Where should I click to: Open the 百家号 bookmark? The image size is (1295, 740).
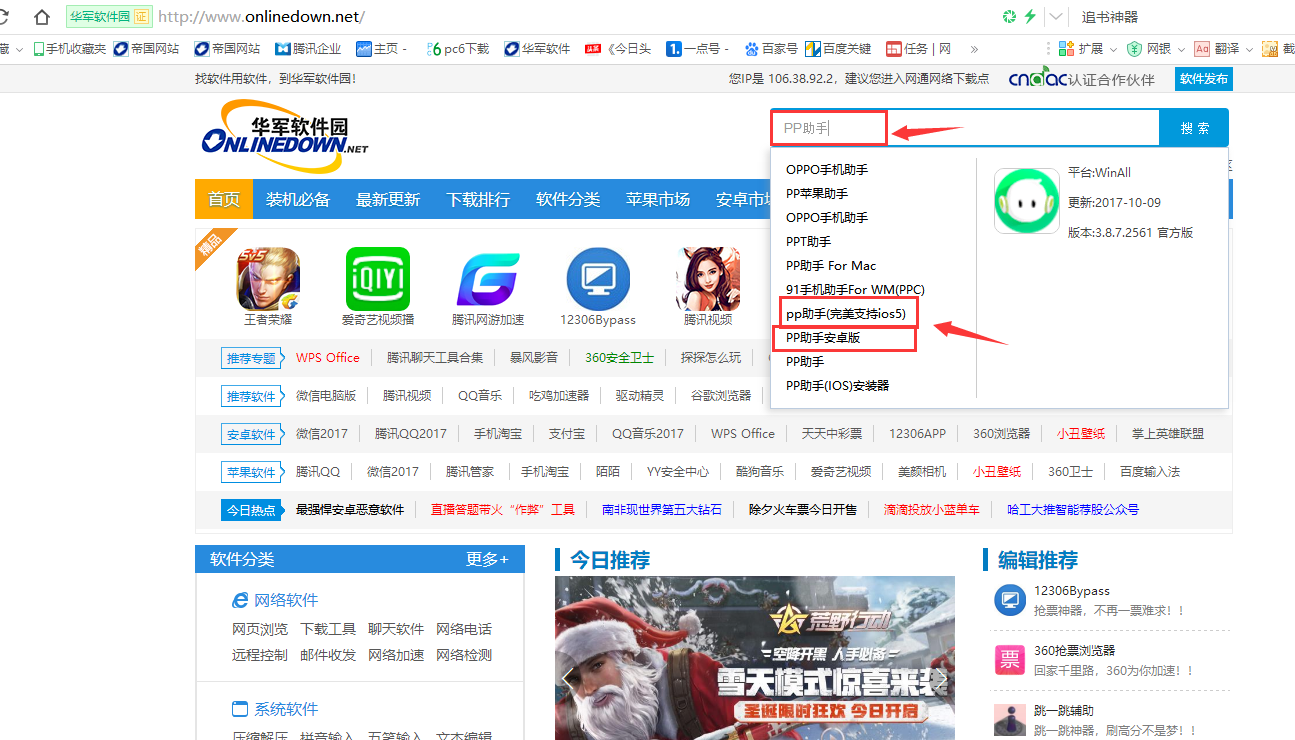[771, 48]
